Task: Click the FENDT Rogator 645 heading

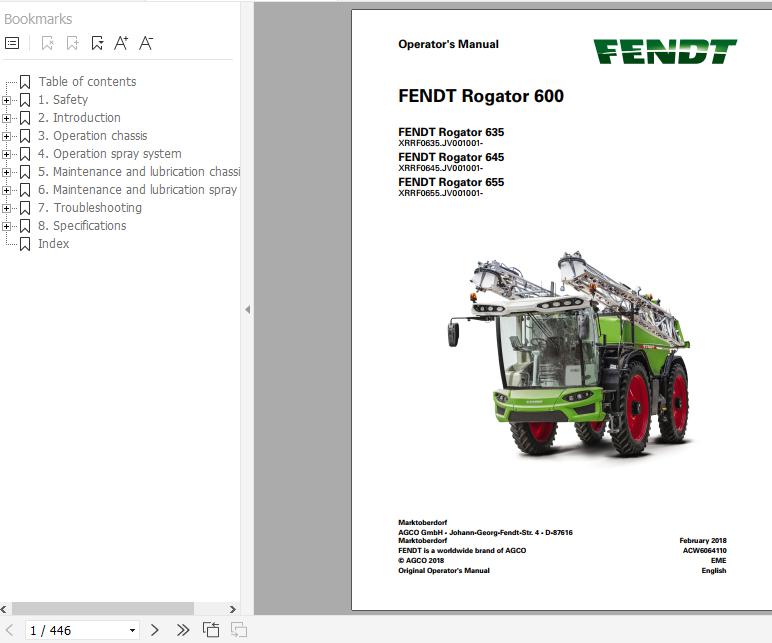Action: tap(451, 157)
